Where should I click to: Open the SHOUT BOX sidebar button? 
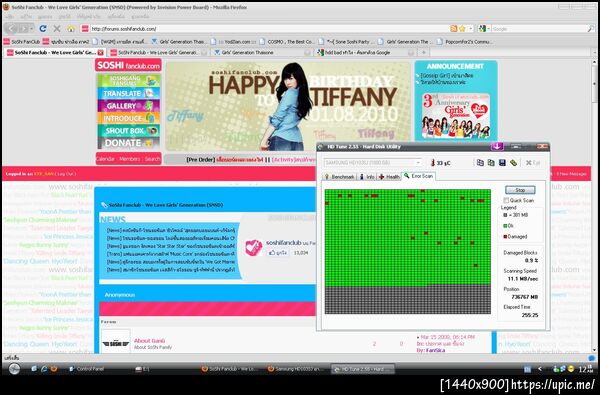129,131
